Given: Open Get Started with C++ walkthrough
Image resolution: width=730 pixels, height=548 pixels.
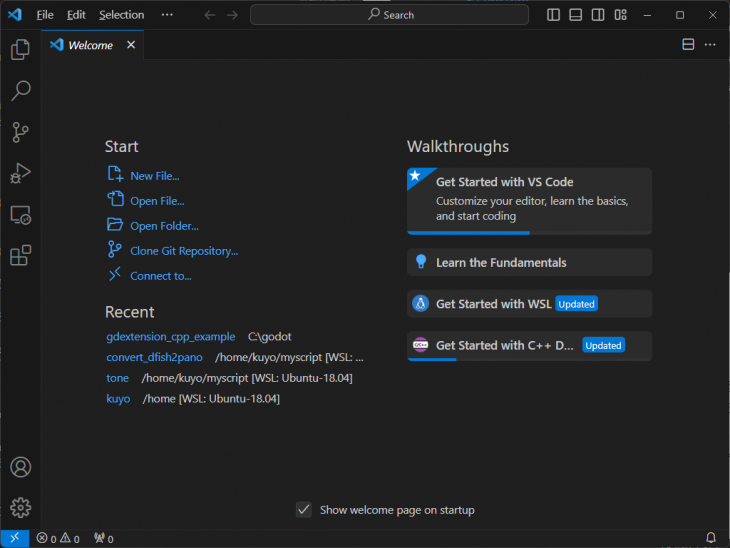Looking at the screenshot, I should 529,346.
